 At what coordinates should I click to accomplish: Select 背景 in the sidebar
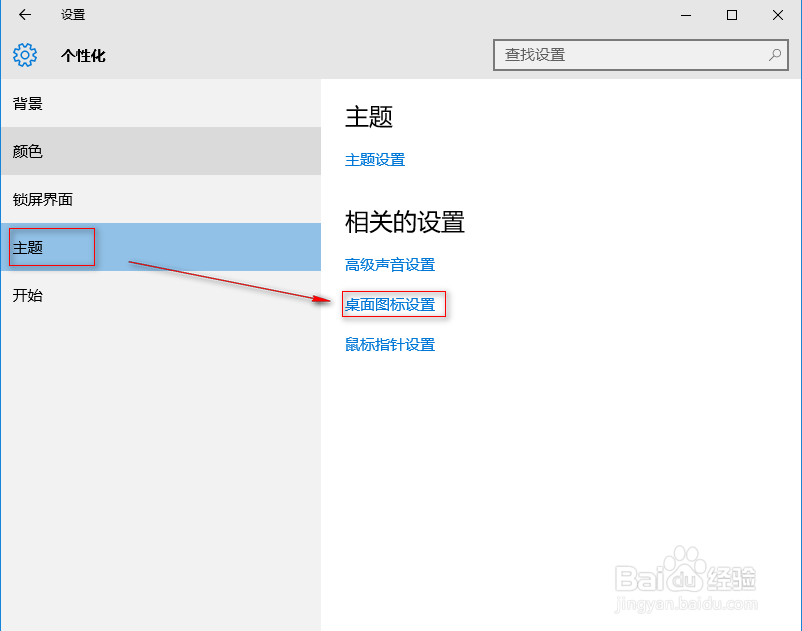pyautogui.click(x=28, y=103)
